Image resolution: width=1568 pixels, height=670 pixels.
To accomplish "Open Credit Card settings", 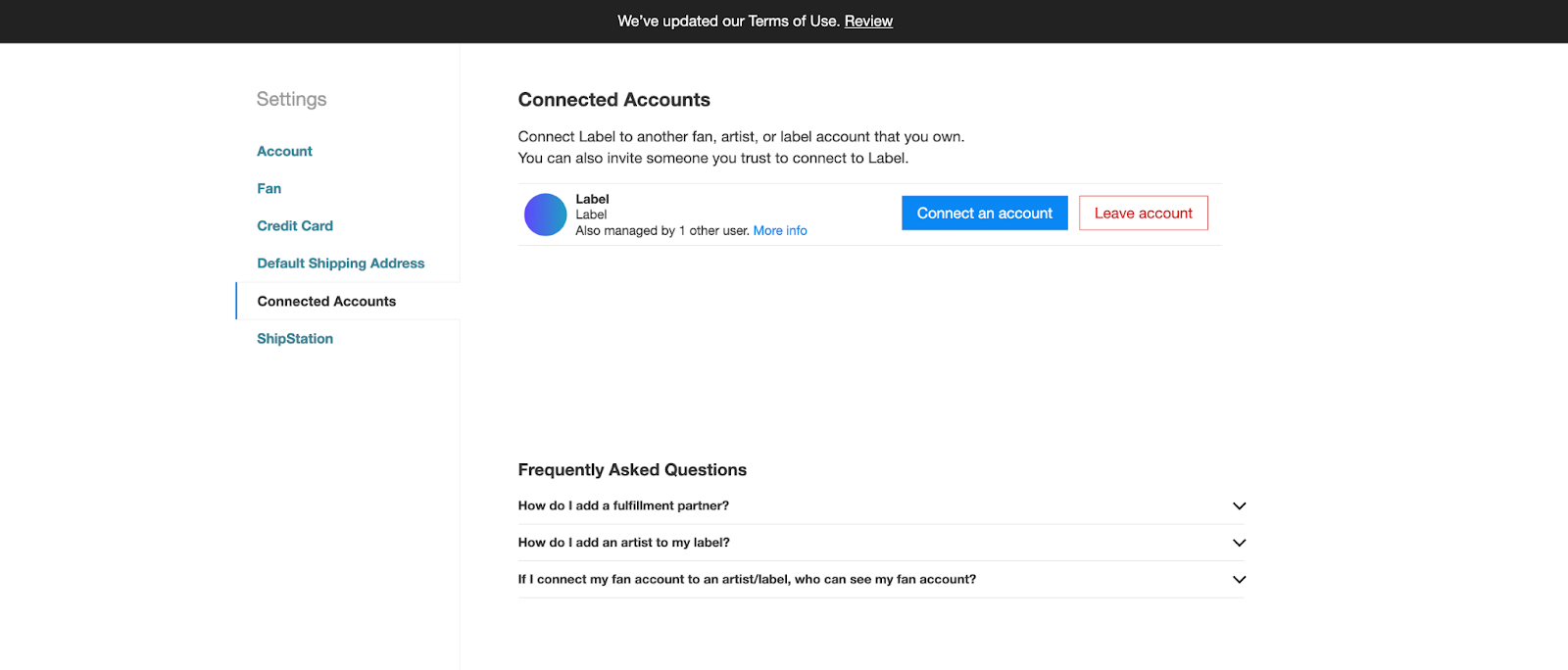I will pyautogui.click(x=295, y=225).
